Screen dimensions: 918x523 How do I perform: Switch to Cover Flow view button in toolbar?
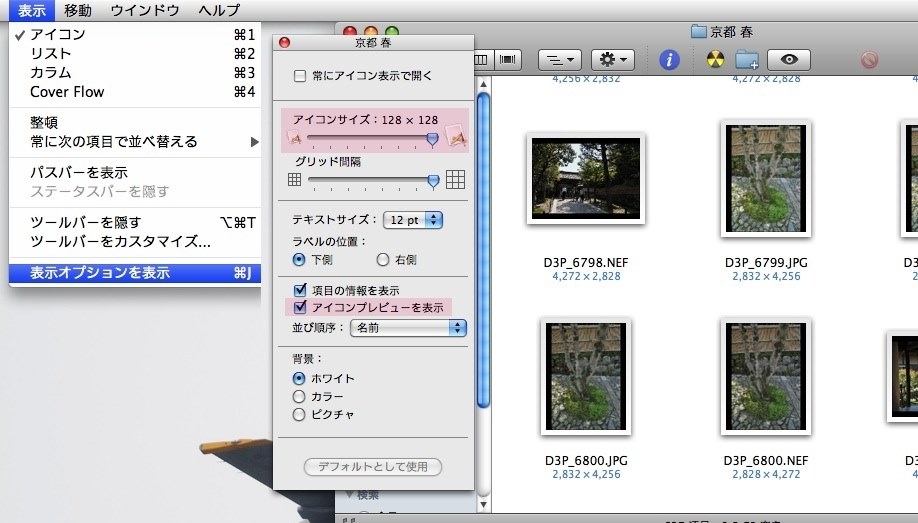point(508,59)
